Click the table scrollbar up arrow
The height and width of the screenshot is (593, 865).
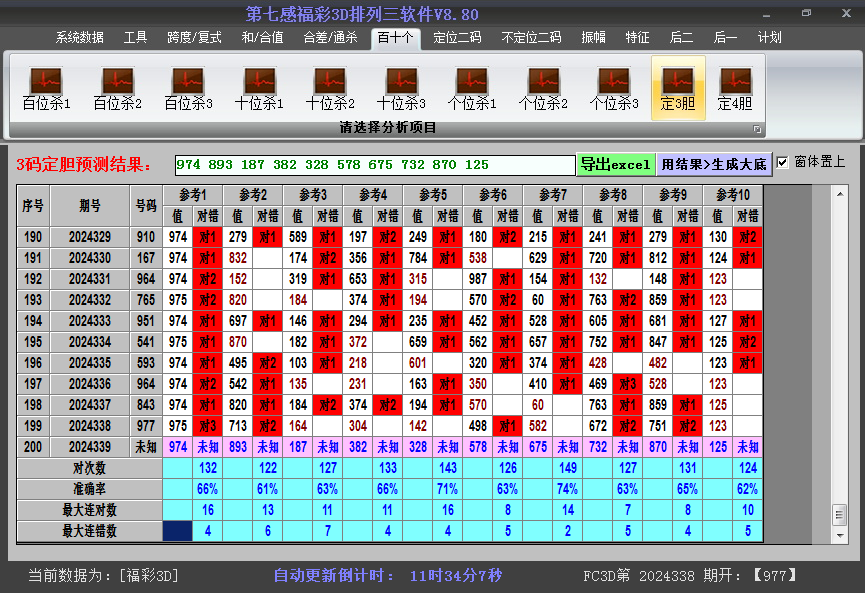click(840, 194)
